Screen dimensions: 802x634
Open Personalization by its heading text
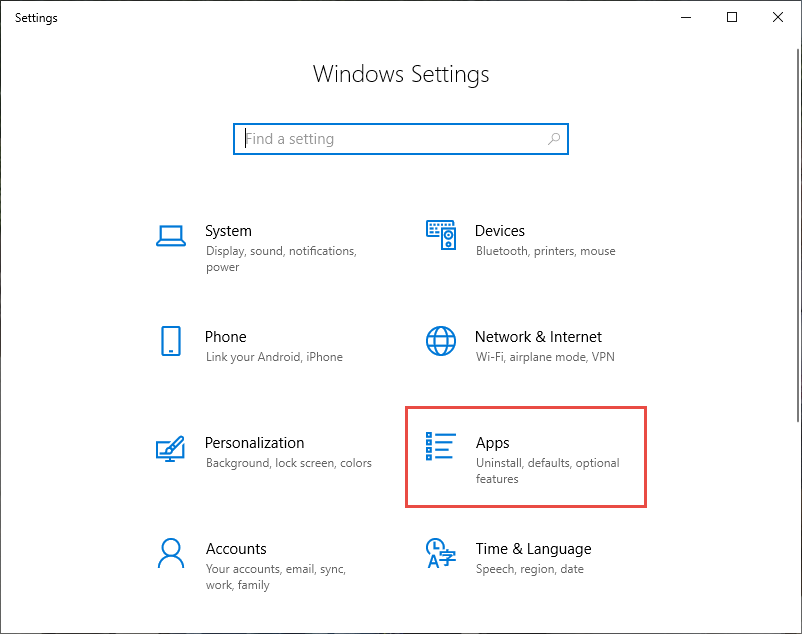[x=254, y=443]
